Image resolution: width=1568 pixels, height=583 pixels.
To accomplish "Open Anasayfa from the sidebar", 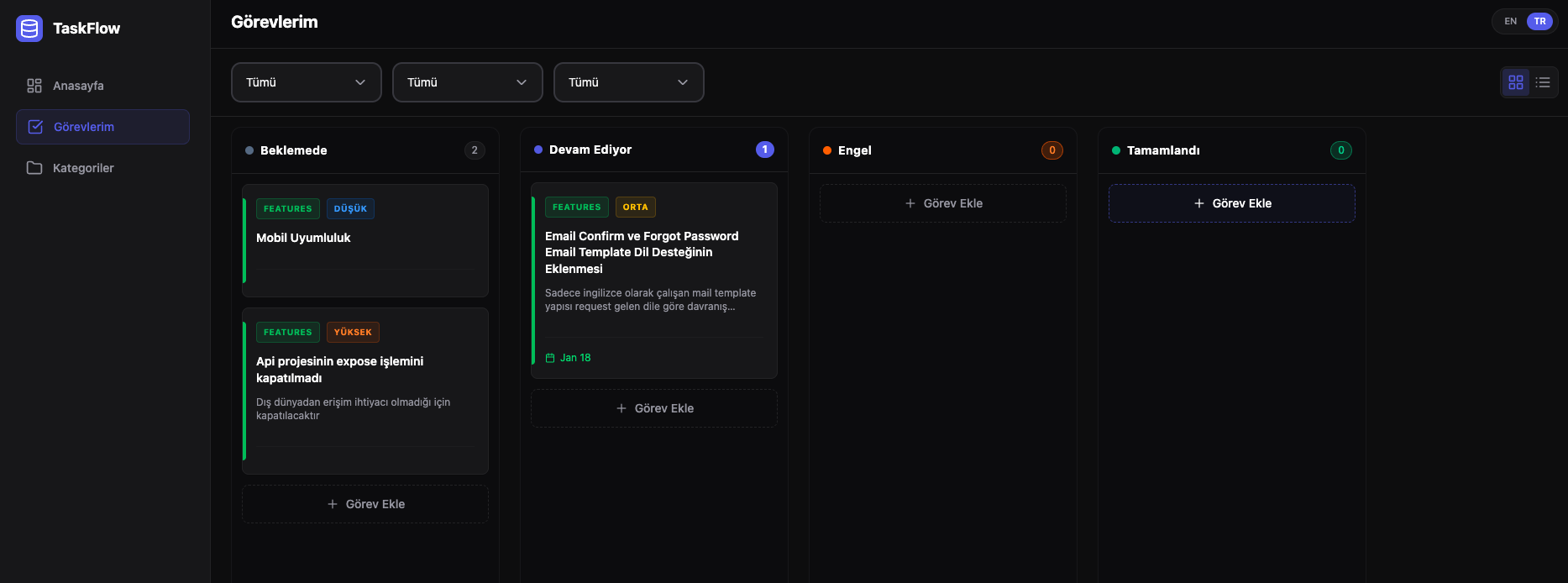I will click(x=102, y=86).
